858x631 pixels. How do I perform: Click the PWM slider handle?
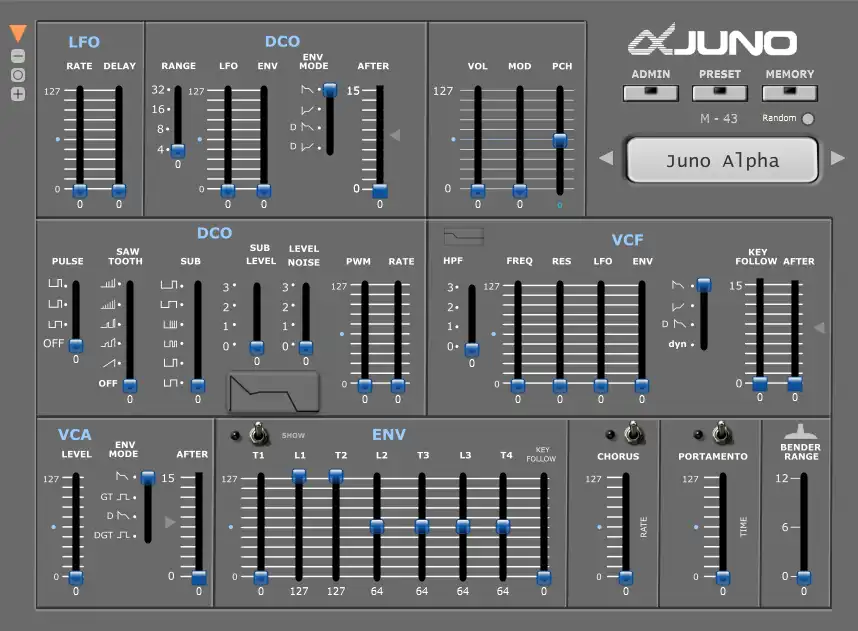pyautogui.click(x=365, y=386)
